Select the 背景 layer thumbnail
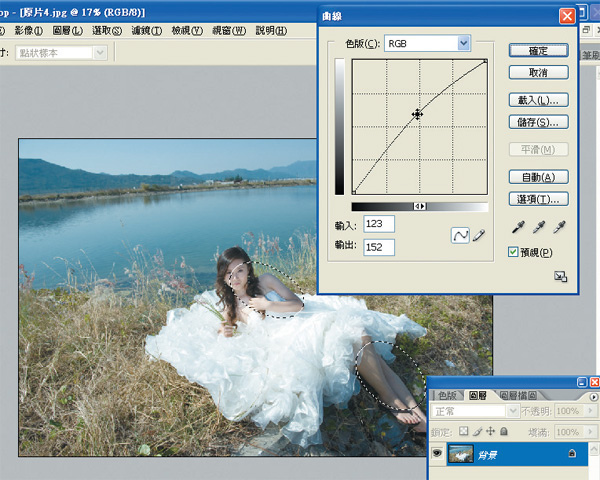Viewport: 600px width, 480px height. pyautogui.click(x=461, y=454)
